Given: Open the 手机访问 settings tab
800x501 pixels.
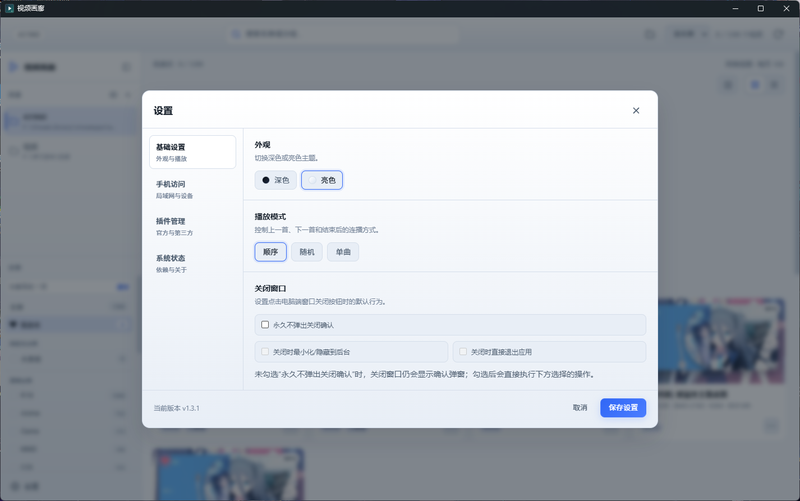Looking at the screenshot, I should click(192, 189).
